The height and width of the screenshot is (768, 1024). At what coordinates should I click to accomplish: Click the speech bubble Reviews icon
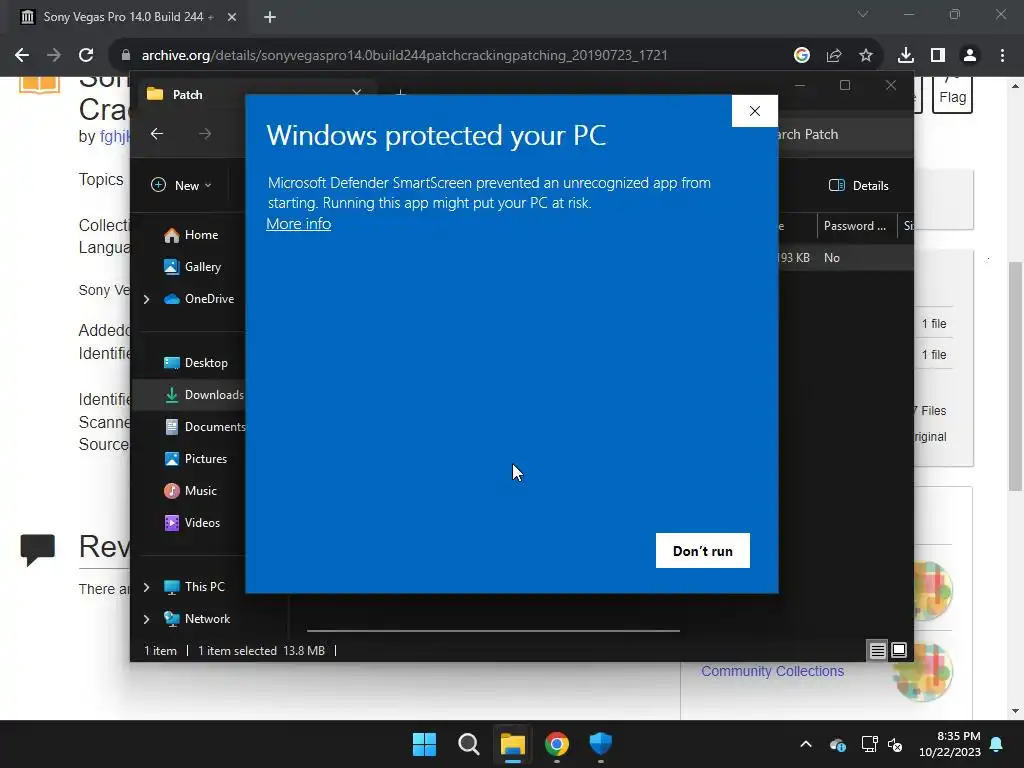38,549
